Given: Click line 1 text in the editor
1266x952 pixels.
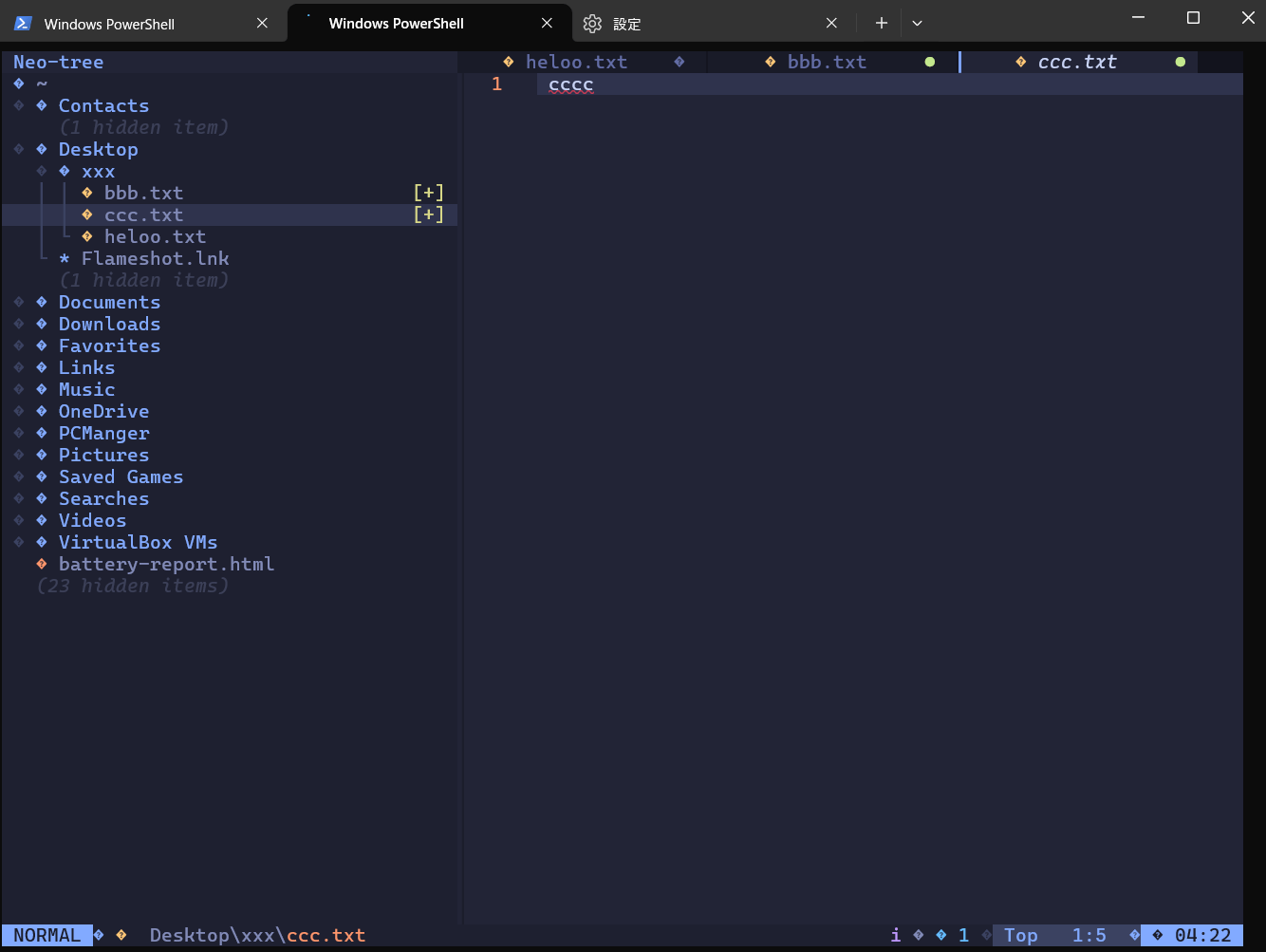Looking at the screenshot, I should point(570,84).
